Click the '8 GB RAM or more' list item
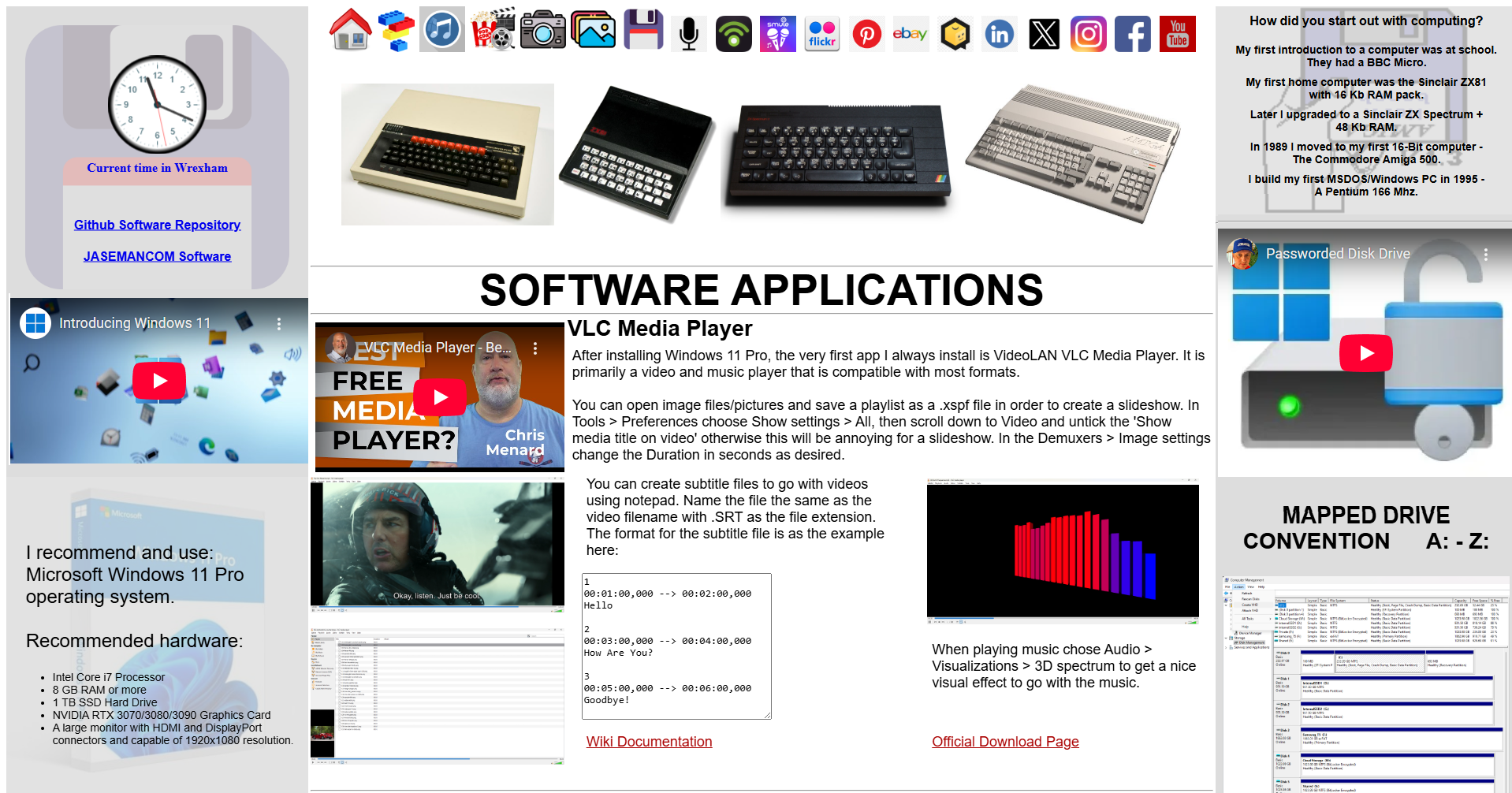The image size is (1512, 793). [99, 690]
